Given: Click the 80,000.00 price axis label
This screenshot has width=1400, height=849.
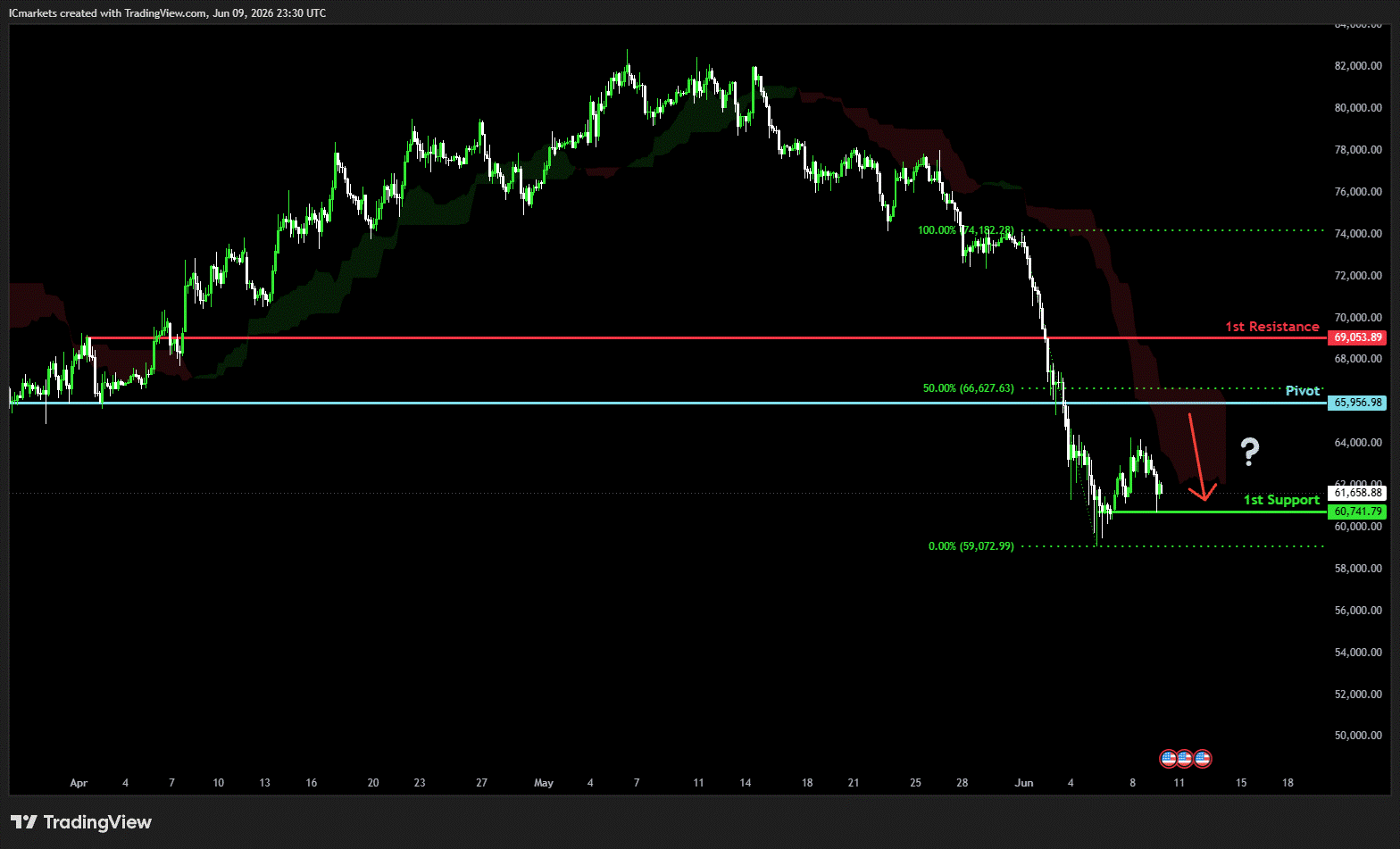Looking at the screenshot, I should click(1358, 108).
